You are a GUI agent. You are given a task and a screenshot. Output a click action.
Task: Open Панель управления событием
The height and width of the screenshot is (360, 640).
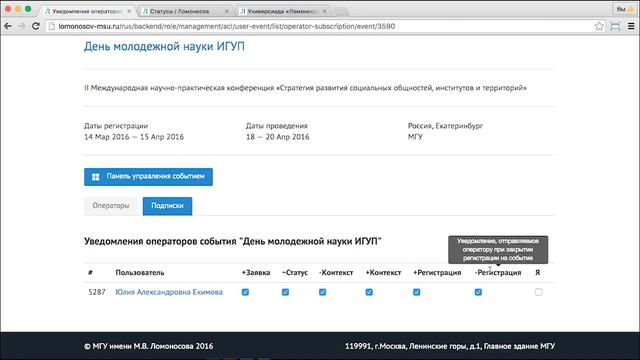148,177
